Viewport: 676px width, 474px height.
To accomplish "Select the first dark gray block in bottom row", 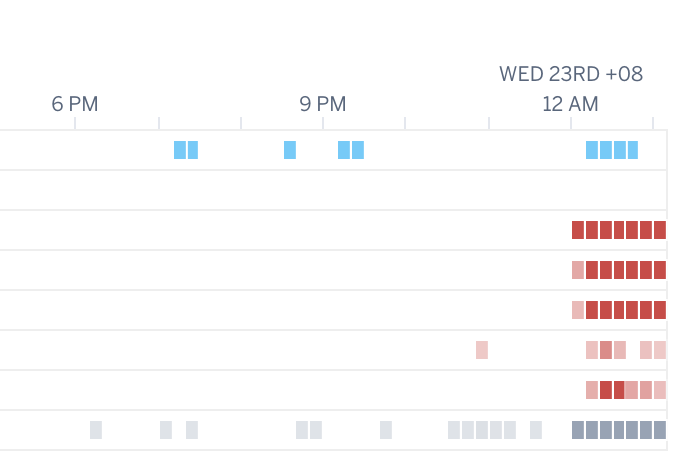I will (x=578, y=430).
